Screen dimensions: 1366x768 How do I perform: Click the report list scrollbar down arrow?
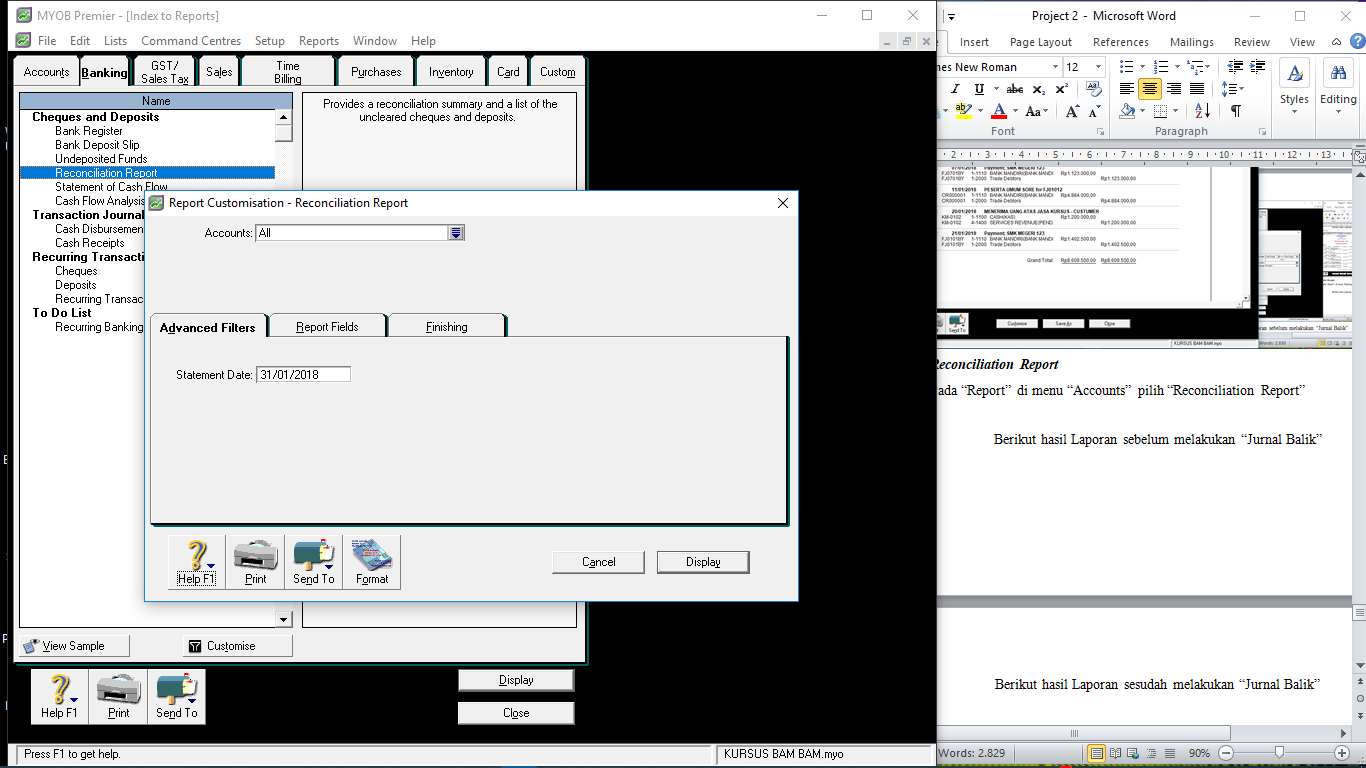(x=284, y=620)
